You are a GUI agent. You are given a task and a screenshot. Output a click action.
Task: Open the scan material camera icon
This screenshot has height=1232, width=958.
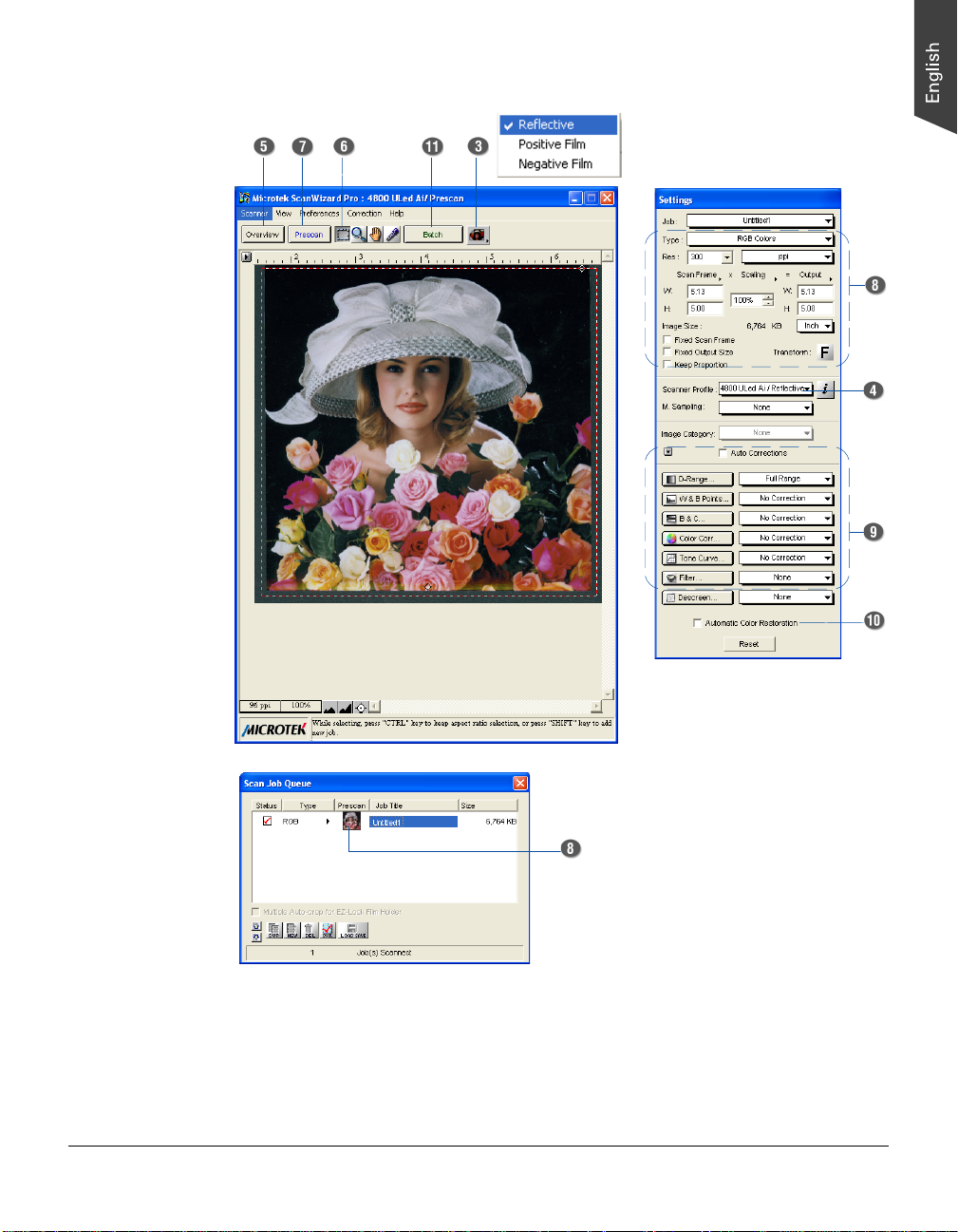coord(478,235)
